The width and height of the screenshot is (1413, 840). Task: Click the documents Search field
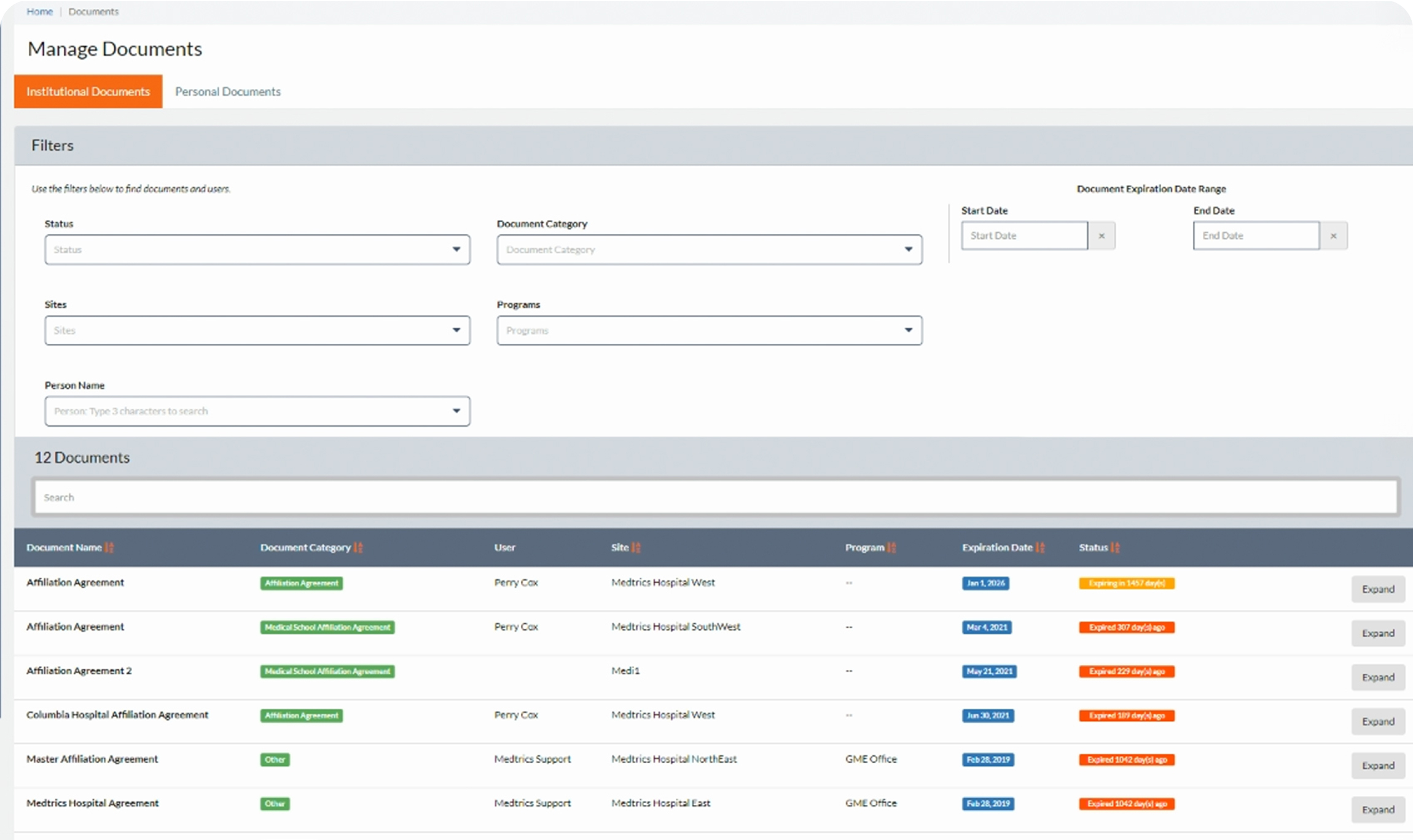(715, 497)
